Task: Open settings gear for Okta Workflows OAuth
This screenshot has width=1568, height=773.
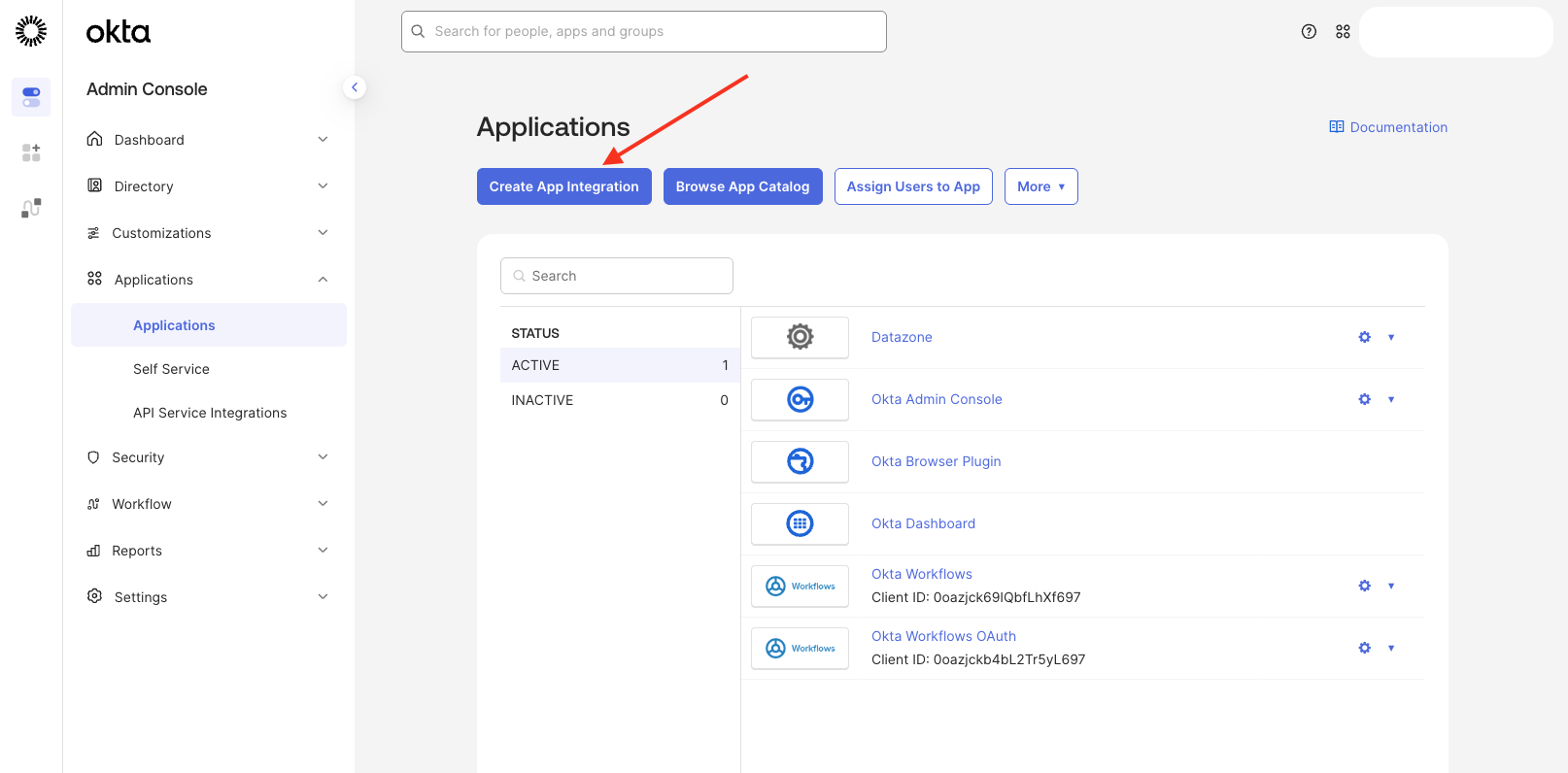Action: point(1364,648)
